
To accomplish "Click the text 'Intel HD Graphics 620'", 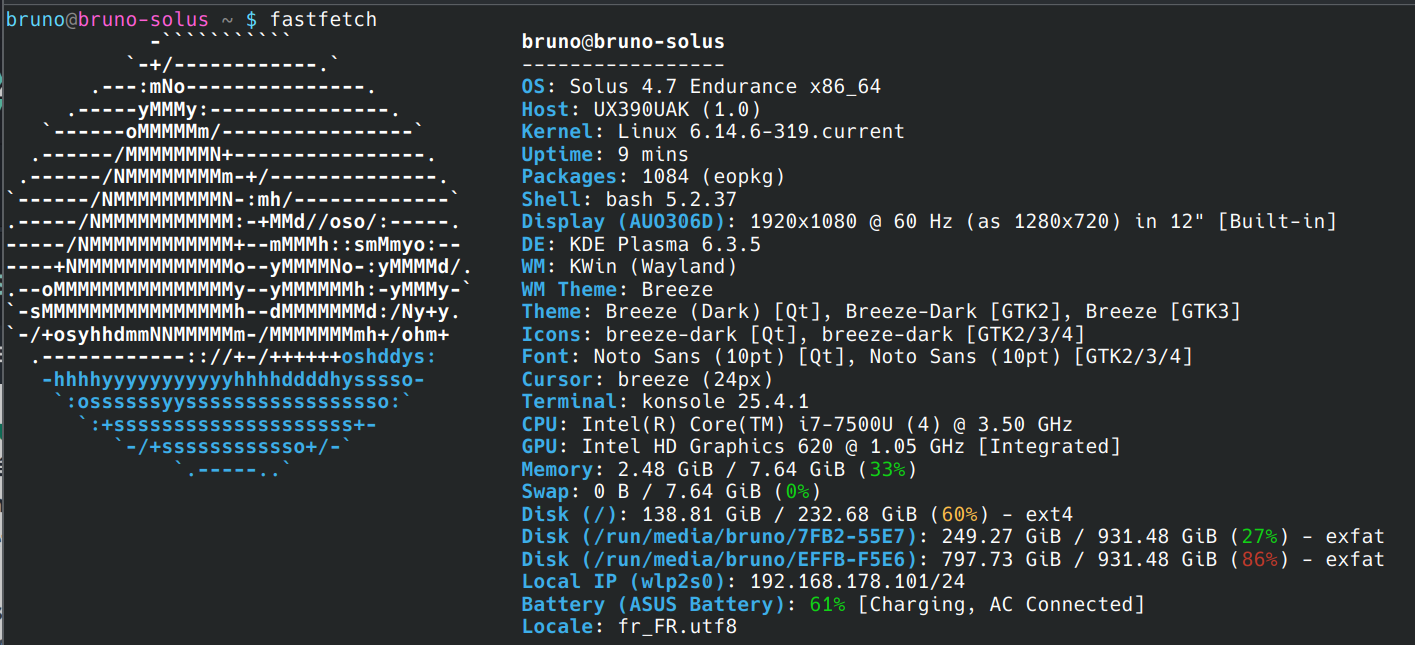I will 707,446.
